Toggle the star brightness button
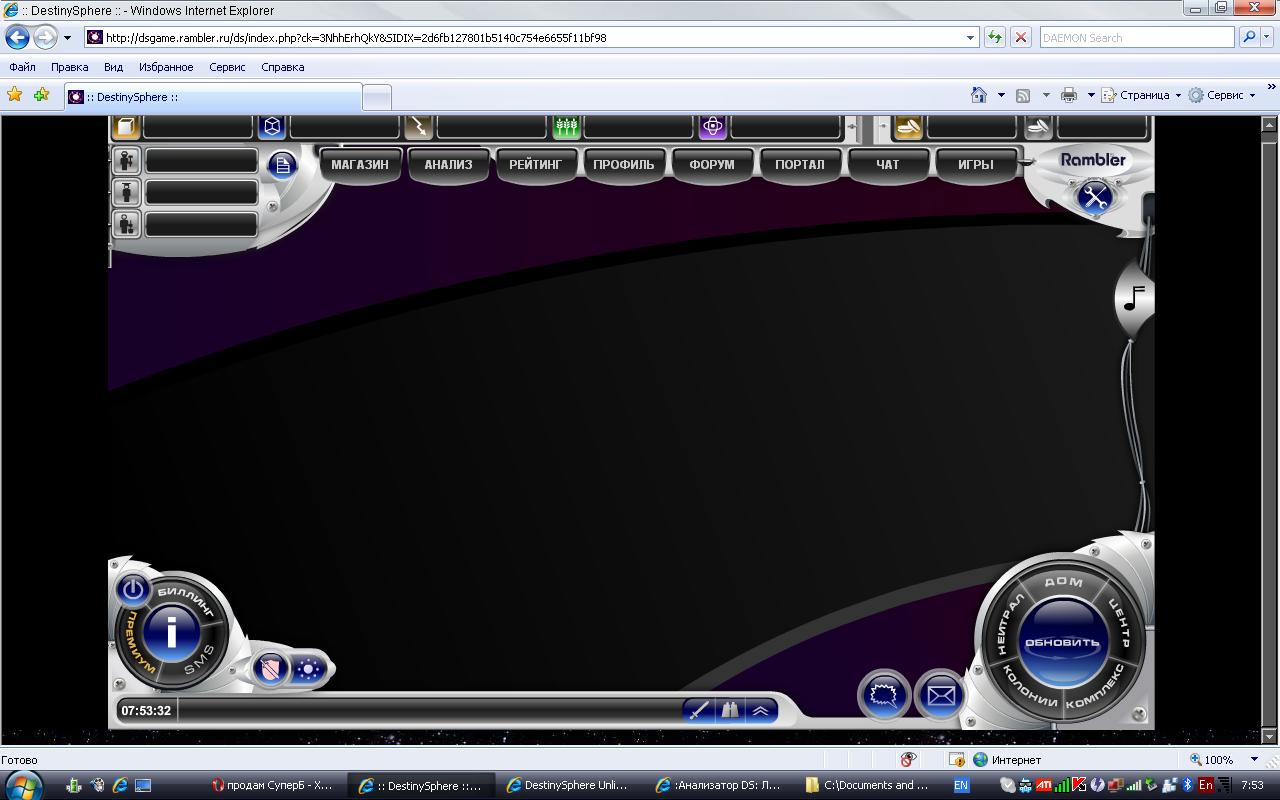 (x=307, y=669)
